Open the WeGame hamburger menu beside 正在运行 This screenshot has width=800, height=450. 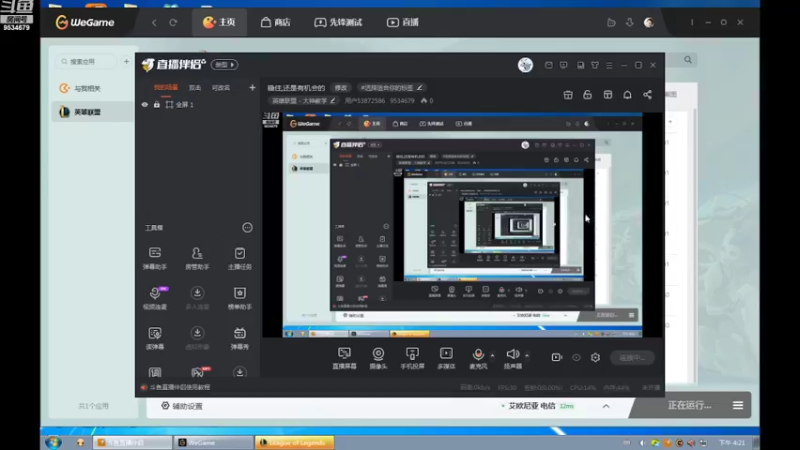738,406
